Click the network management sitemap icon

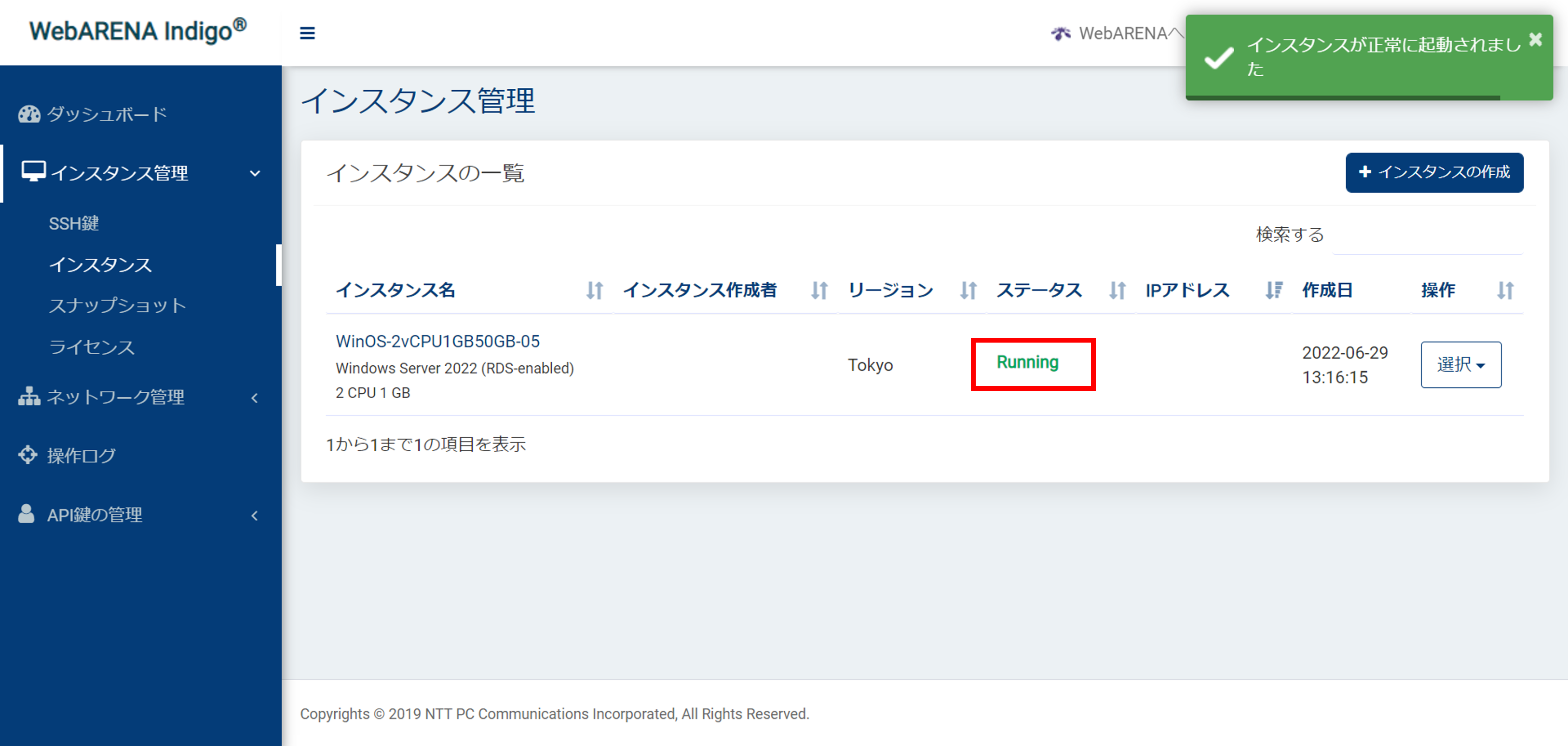click(x=28, y=397)
